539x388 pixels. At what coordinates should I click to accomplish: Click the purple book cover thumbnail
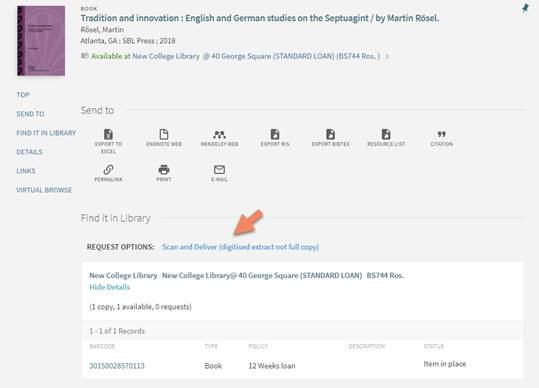tap(41, 41)
